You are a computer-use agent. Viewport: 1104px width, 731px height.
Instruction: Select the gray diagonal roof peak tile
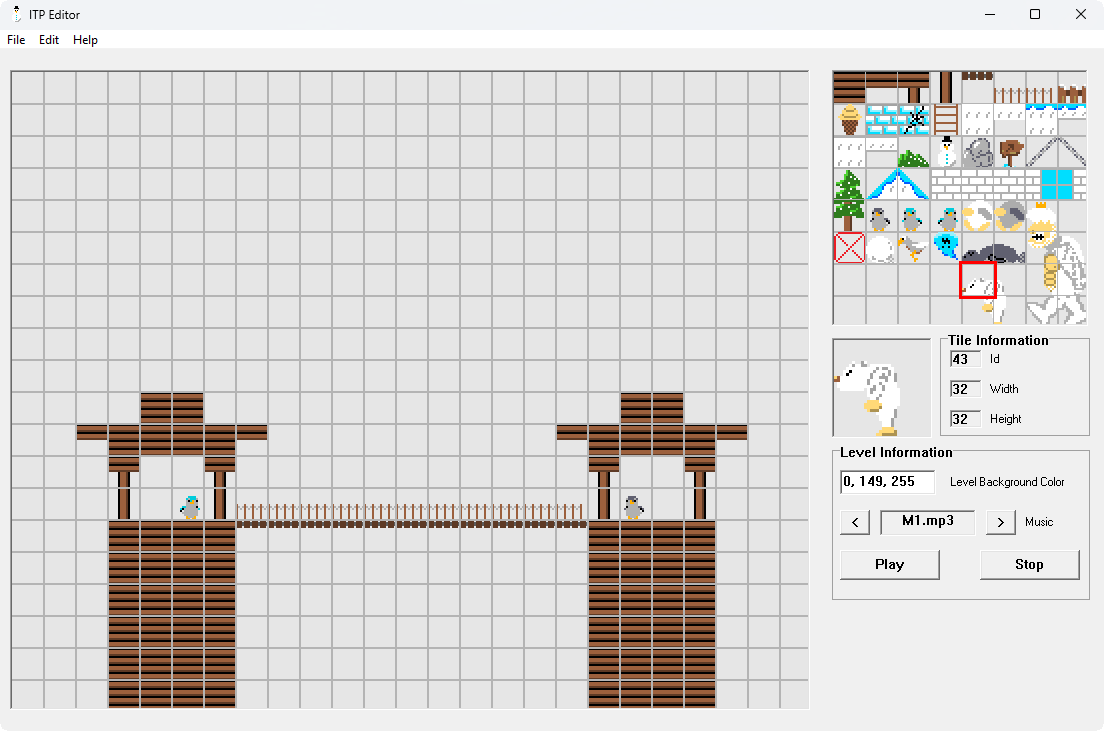click(1057, 152)
